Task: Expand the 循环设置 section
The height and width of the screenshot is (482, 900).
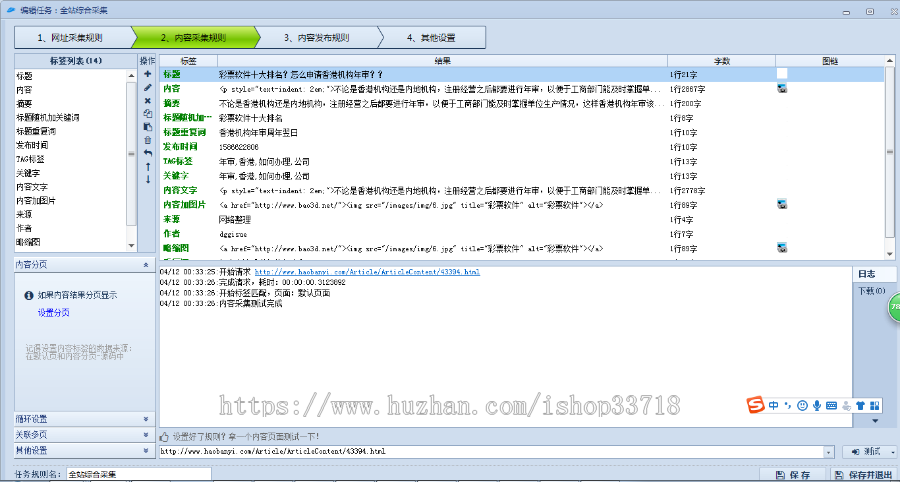Action: 146,419
